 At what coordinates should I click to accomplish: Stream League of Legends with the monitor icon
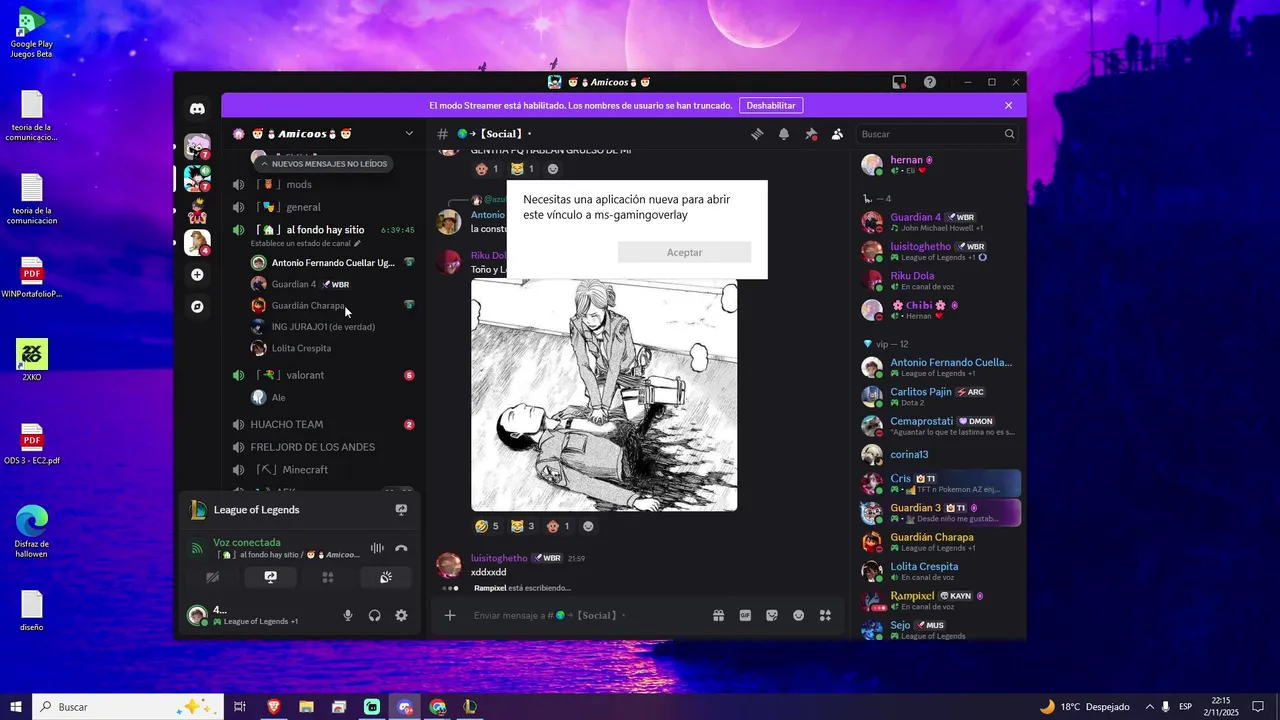[x=401, y=510]
